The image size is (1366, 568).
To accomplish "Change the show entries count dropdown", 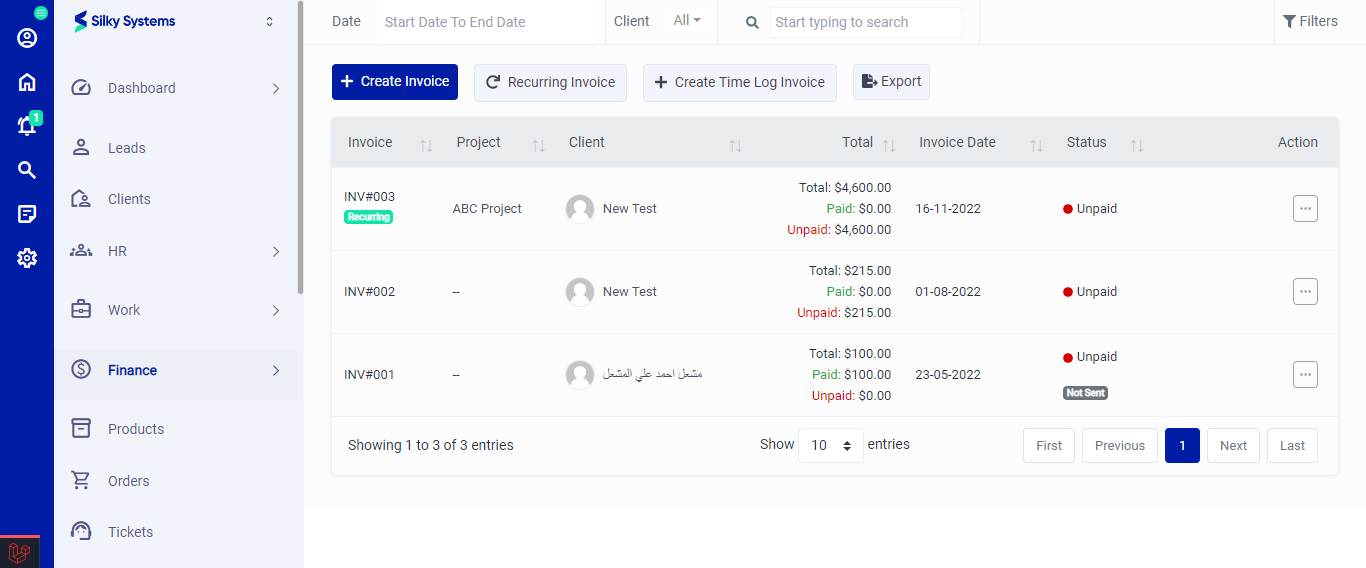I will coord(830,445).
